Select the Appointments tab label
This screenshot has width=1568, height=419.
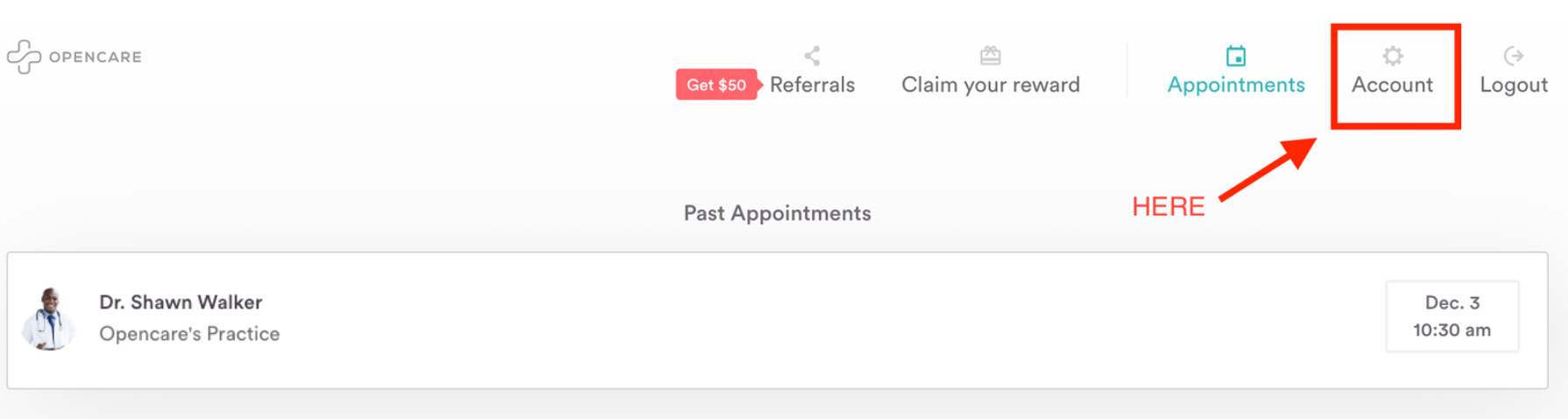1236,85
